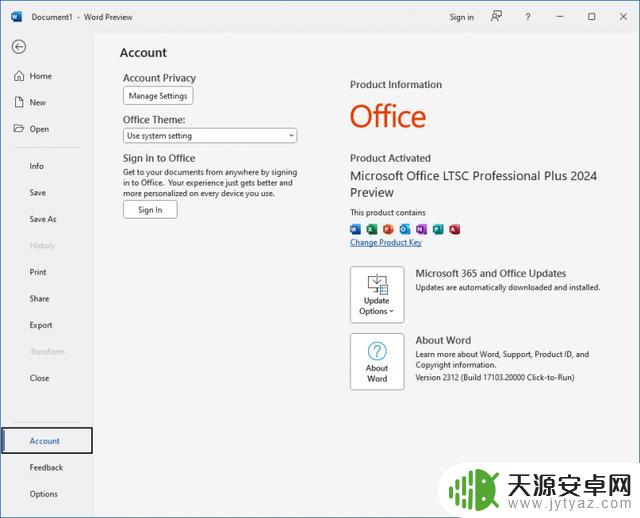Click the back arrow to return to document

pyautogui.click(x=19, y=47)
